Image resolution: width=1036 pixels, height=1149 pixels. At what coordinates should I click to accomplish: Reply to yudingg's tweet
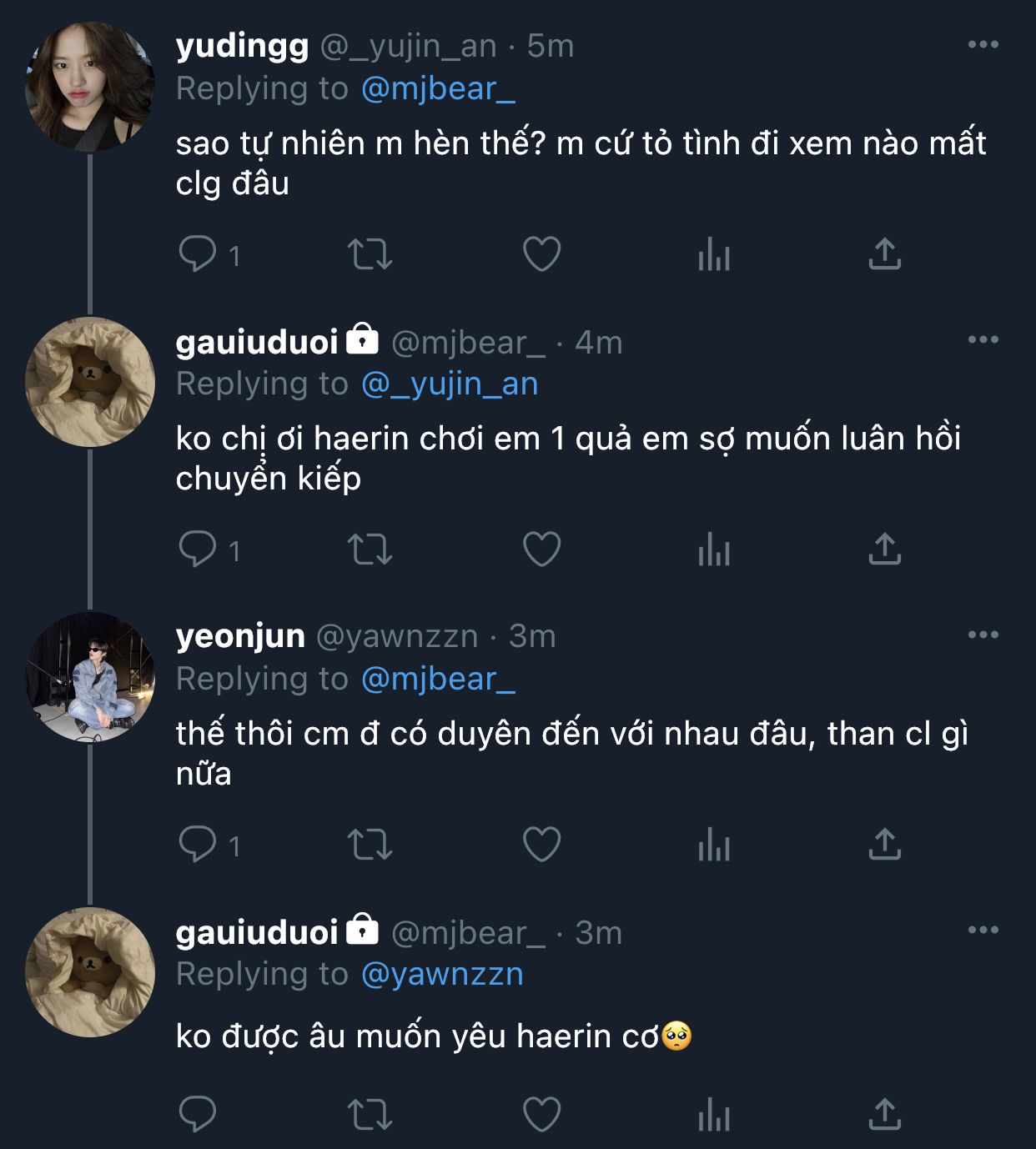point(198,254)
